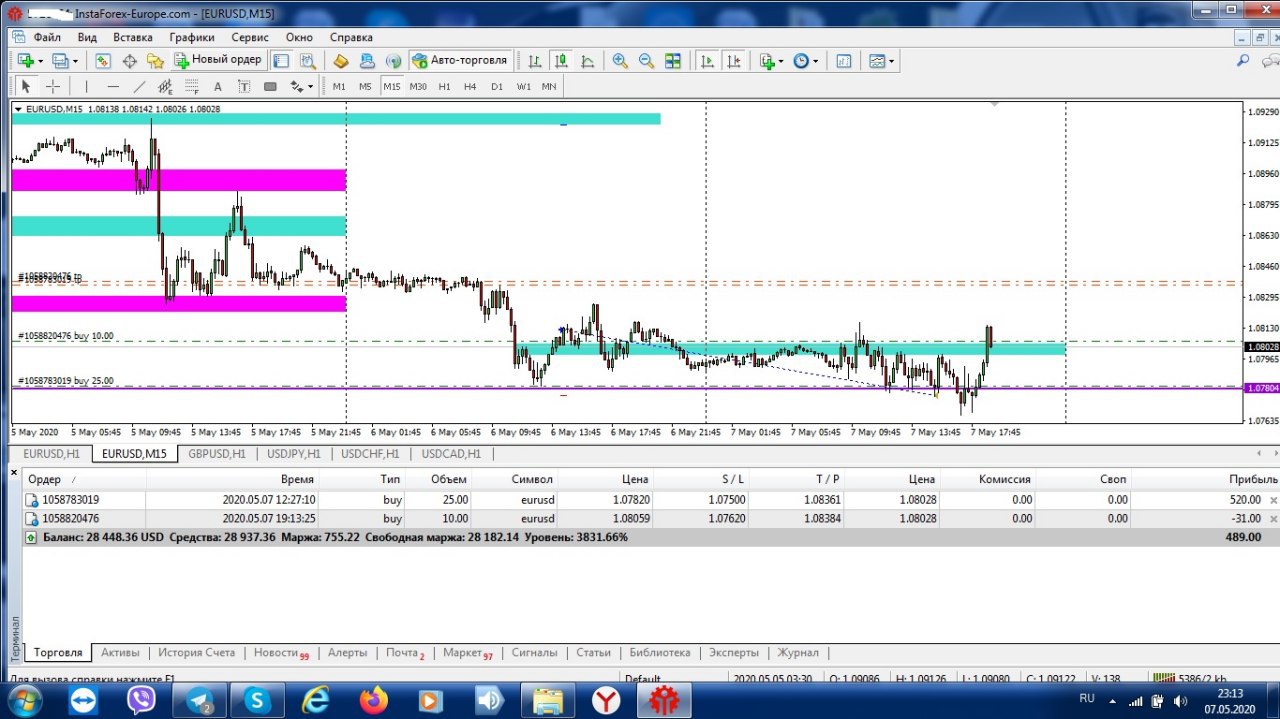Screen dimensions: 1280x719
Task: Draw a horizontal line on chart
Action: (113, 87)
